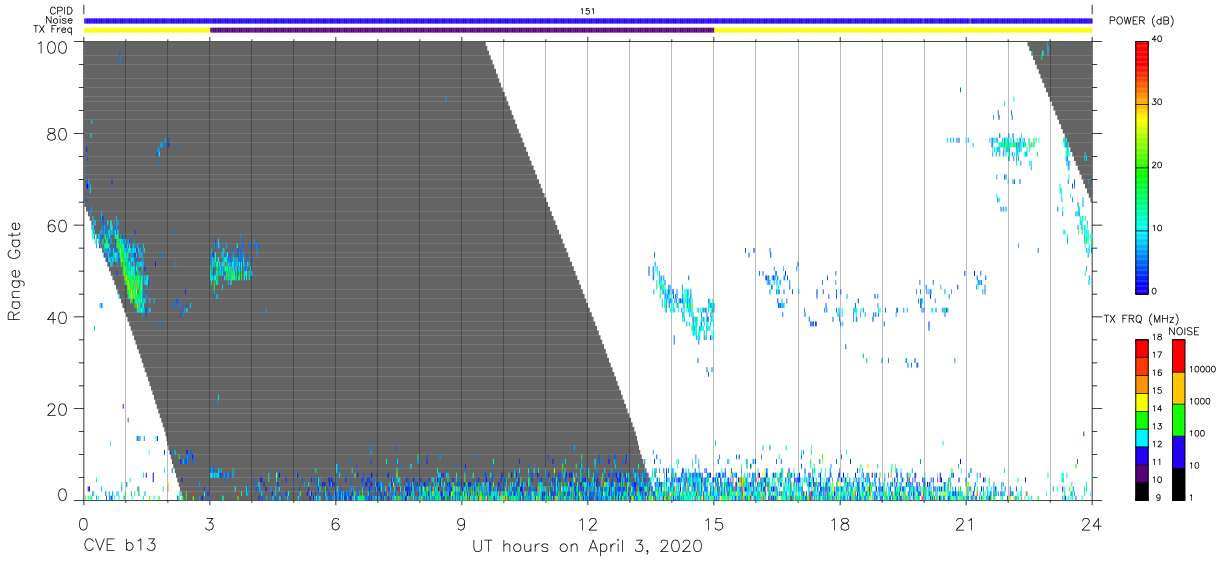Click 'UT hours on April 3, 2020' title
The width and height of the screenshot is (1228, 567).
pos(587,547)
